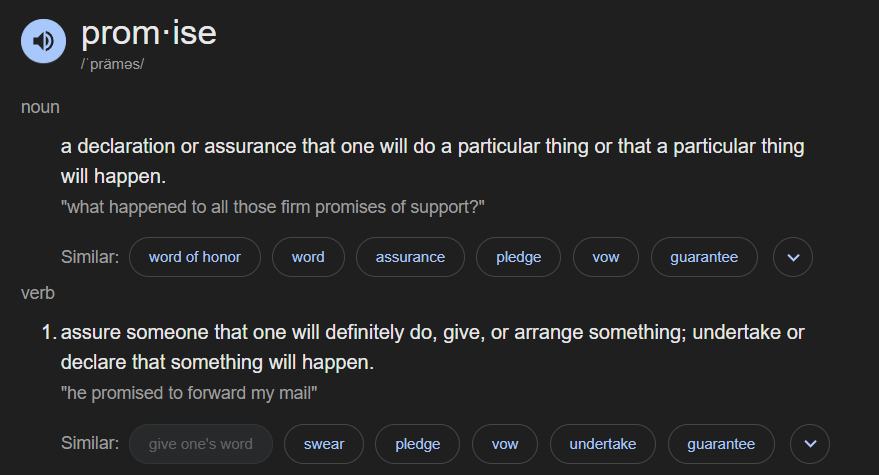Click the noun 'pledge' synonym chip

[x=518, y=257]
